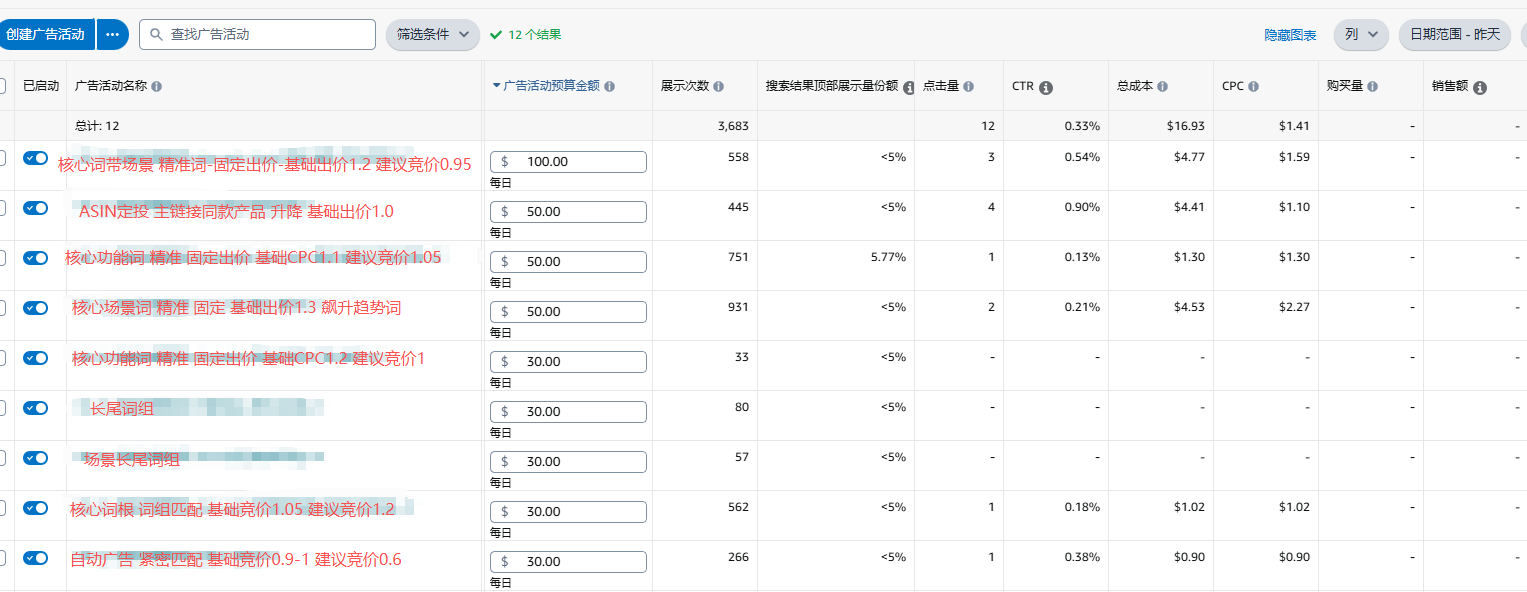Click the 创建广告活动 button
Viewport: 1527px width, 592px height.
click(46, 35)
